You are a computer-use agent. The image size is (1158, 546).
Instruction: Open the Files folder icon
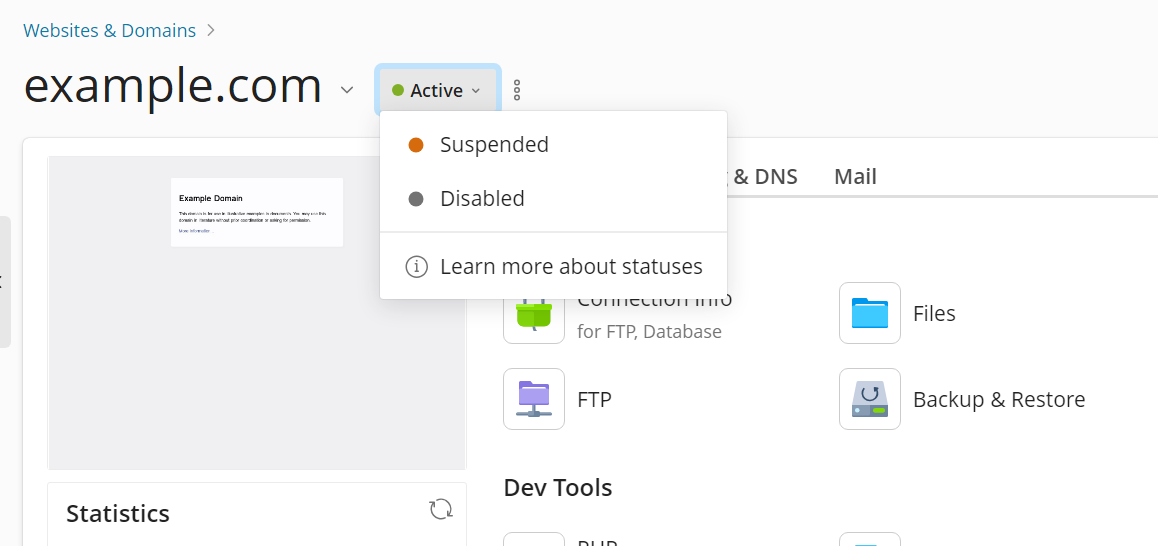click(x=869, y=313)
